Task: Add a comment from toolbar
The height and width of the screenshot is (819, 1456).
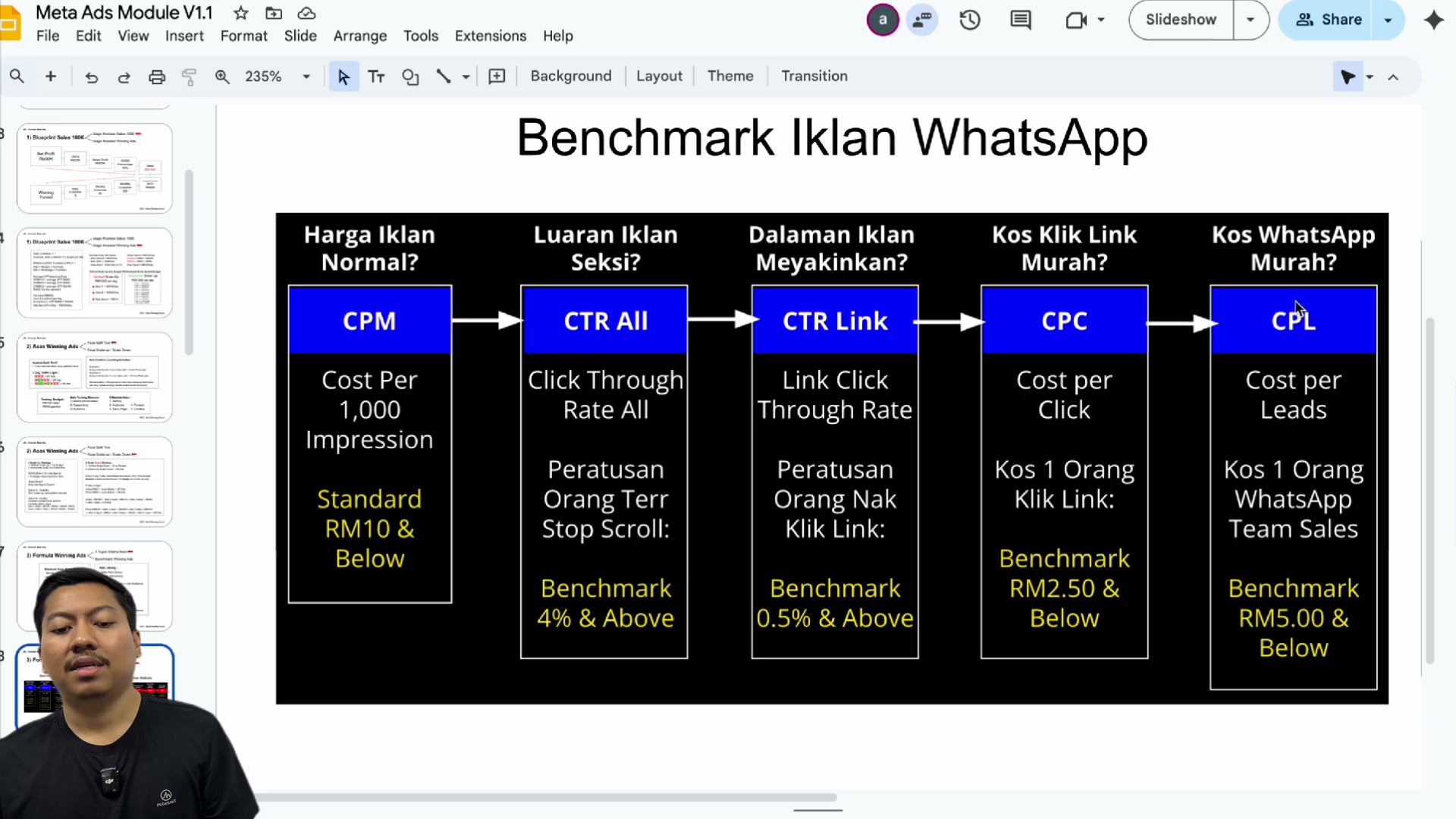Action: [x=497, y=77]
